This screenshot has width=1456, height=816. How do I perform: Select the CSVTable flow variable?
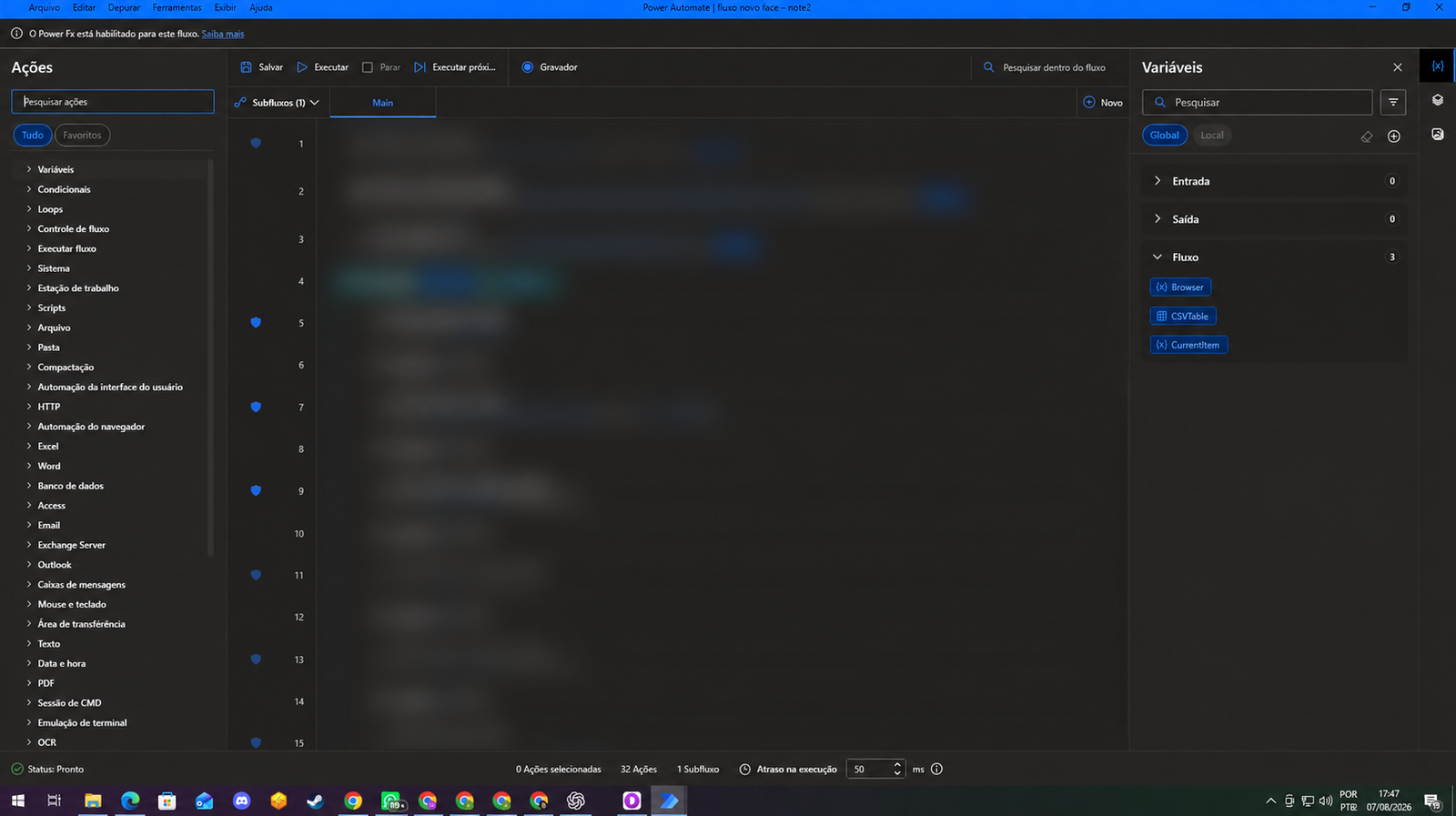(1183, 317)
